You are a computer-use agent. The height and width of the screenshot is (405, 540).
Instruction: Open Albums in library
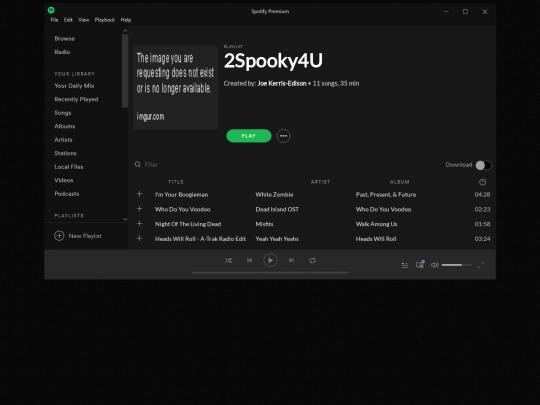(65, 126)
